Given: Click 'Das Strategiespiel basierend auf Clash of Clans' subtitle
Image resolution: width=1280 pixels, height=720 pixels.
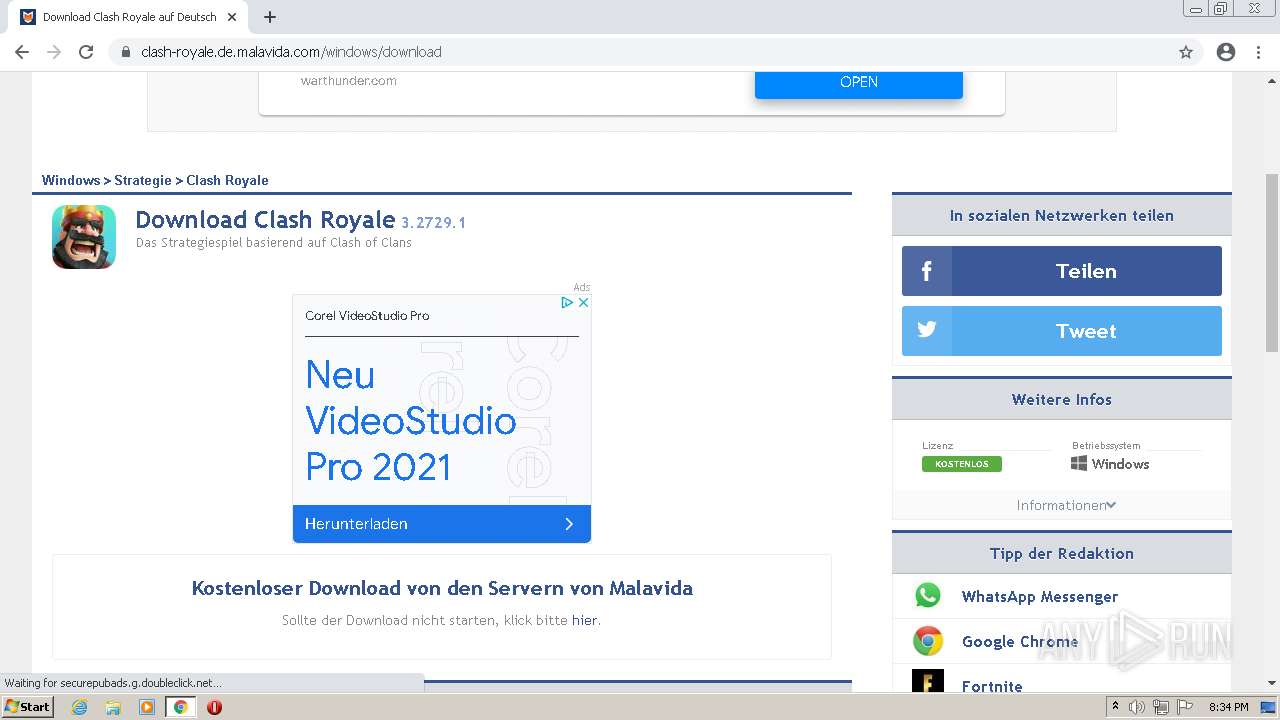Looking at the screenshot, I should point(274,242).
